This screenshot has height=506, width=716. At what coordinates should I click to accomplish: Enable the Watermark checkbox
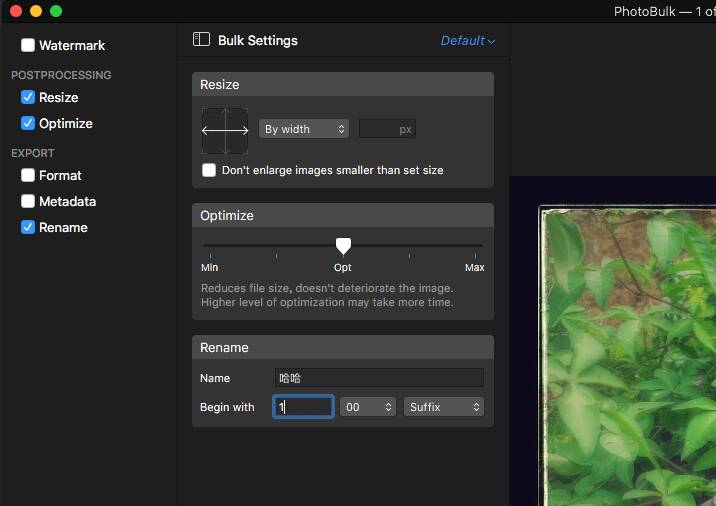pos(28,45)
